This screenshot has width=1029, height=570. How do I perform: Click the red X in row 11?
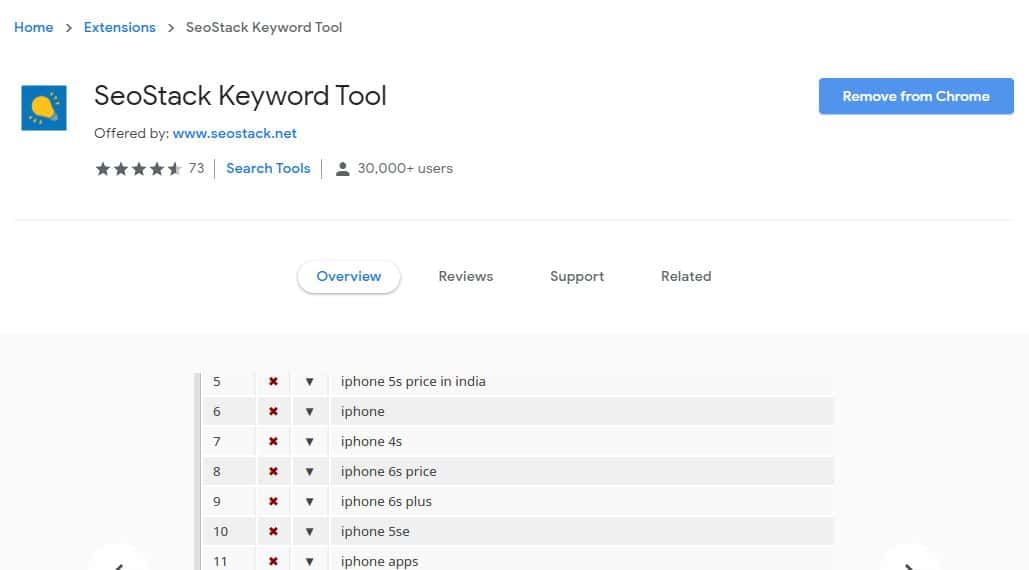tap(273, 561)
